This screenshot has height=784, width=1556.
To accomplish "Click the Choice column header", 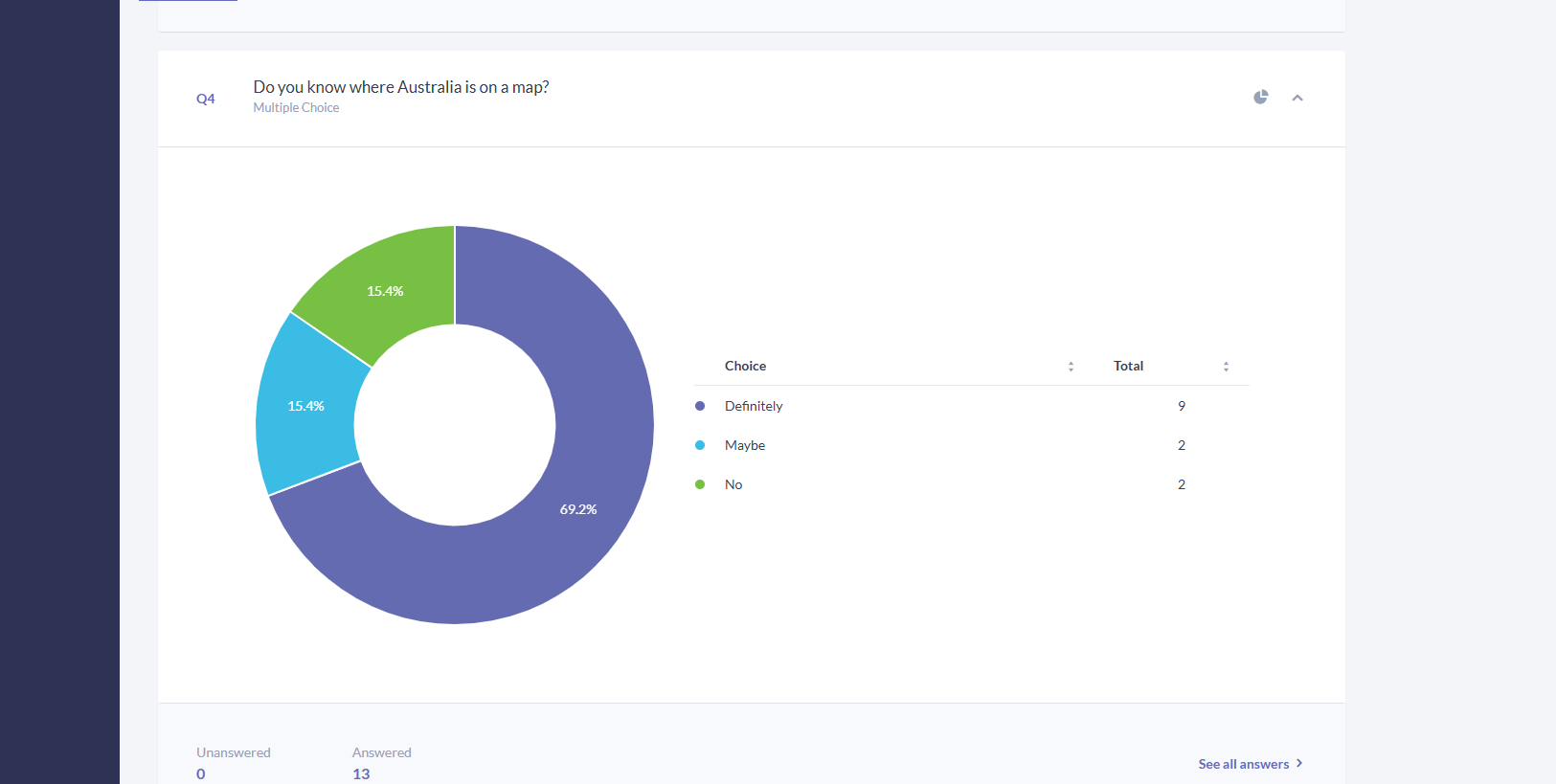I will (x=745, y=366).
